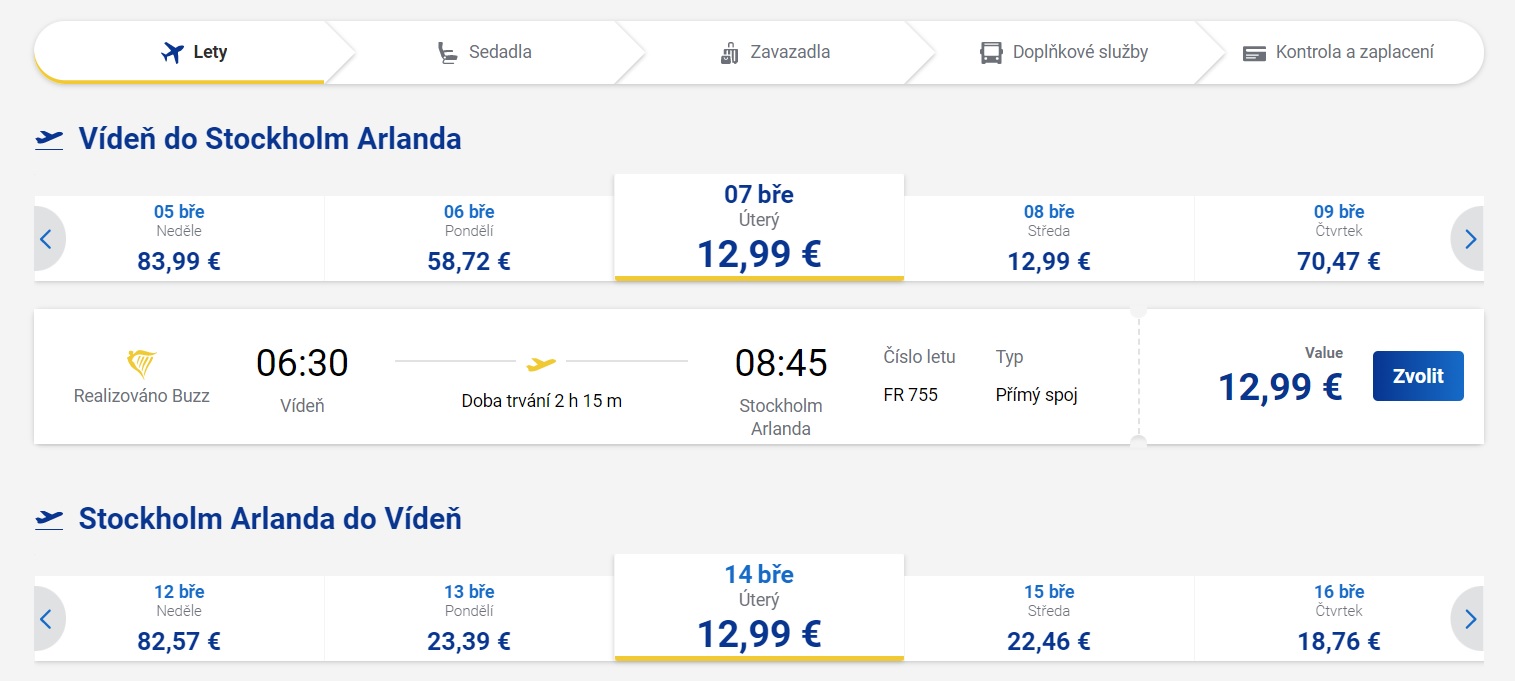Show earlier return dates with the left arrow
Viewport: 1515px width, 681px height.
point(46,619)
